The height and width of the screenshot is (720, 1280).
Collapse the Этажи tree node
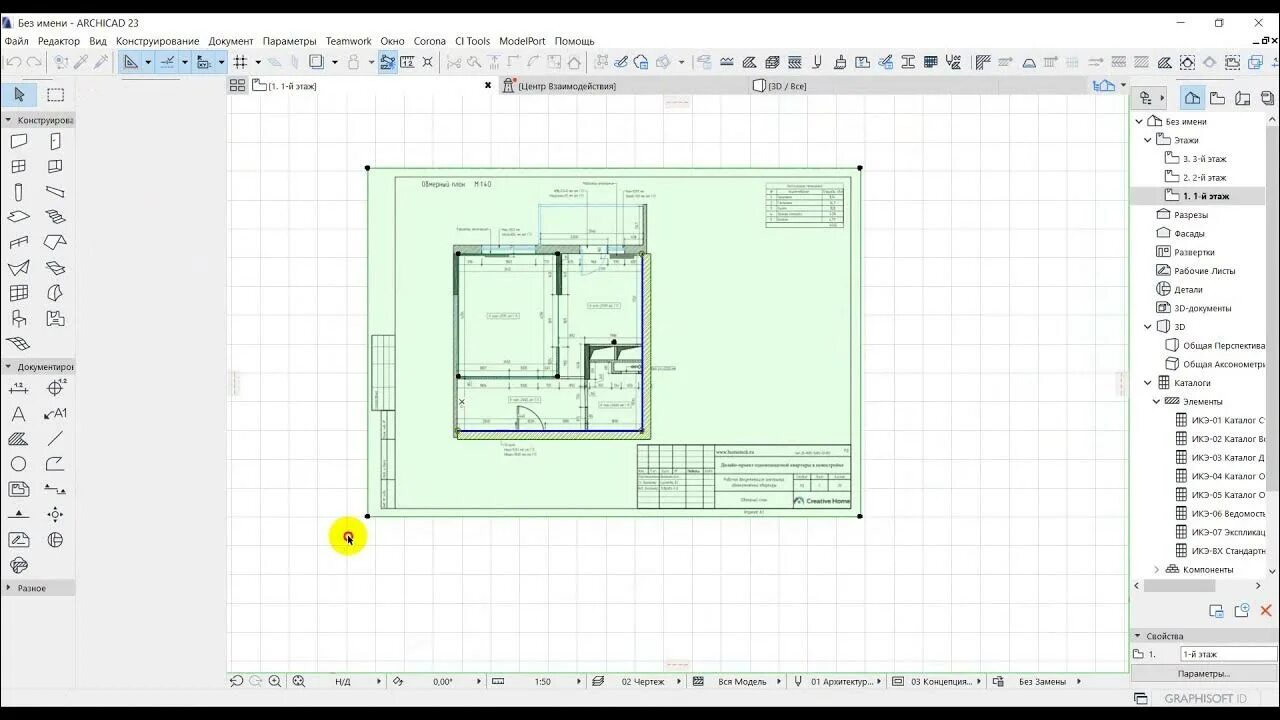click(x=1148, y=140)
